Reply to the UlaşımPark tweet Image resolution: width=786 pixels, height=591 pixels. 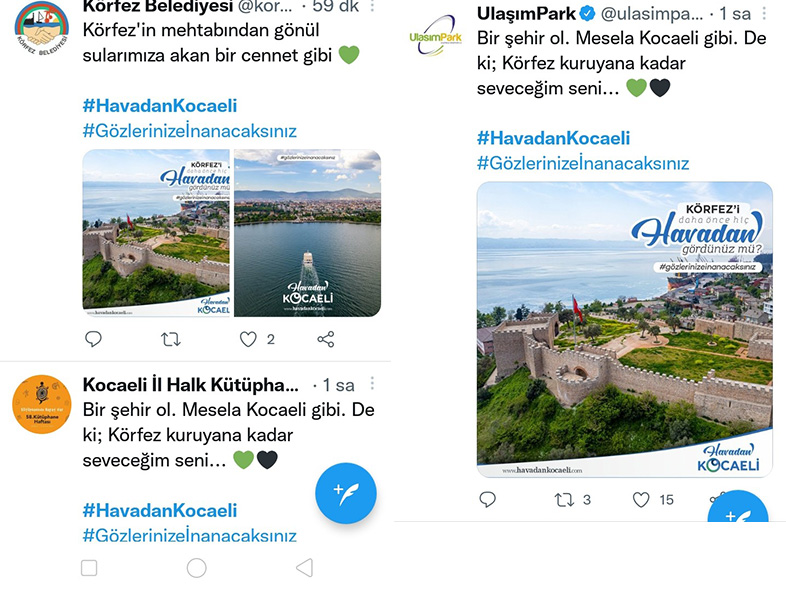tap(488, 499)
